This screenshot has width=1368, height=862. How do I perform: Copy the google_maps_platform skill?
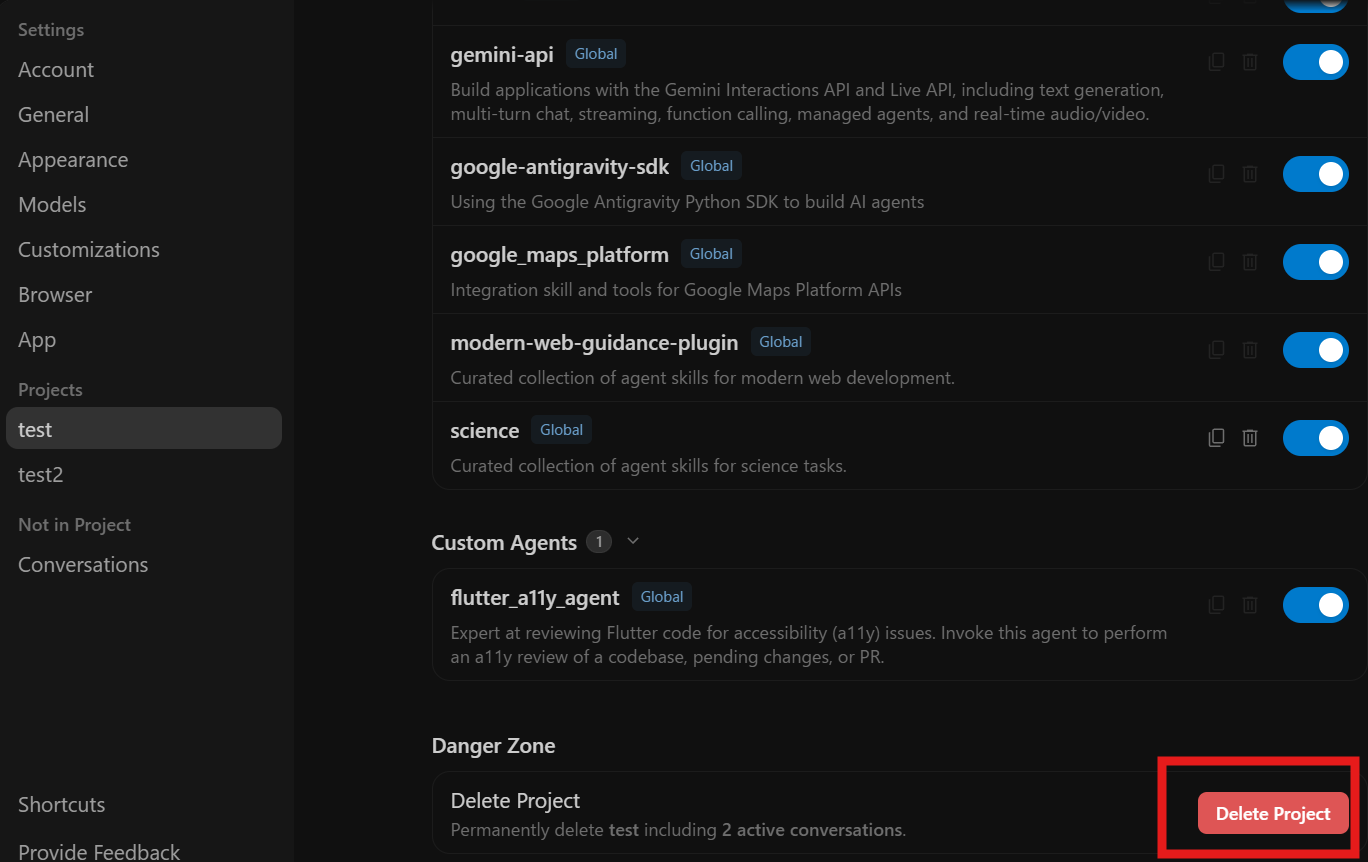1216,262
